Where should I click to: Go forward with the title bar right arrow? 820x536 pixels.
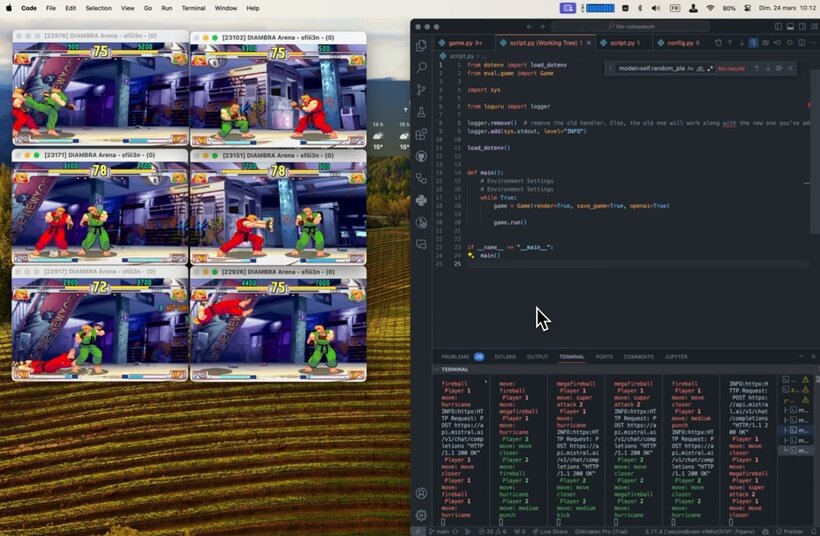542,26
